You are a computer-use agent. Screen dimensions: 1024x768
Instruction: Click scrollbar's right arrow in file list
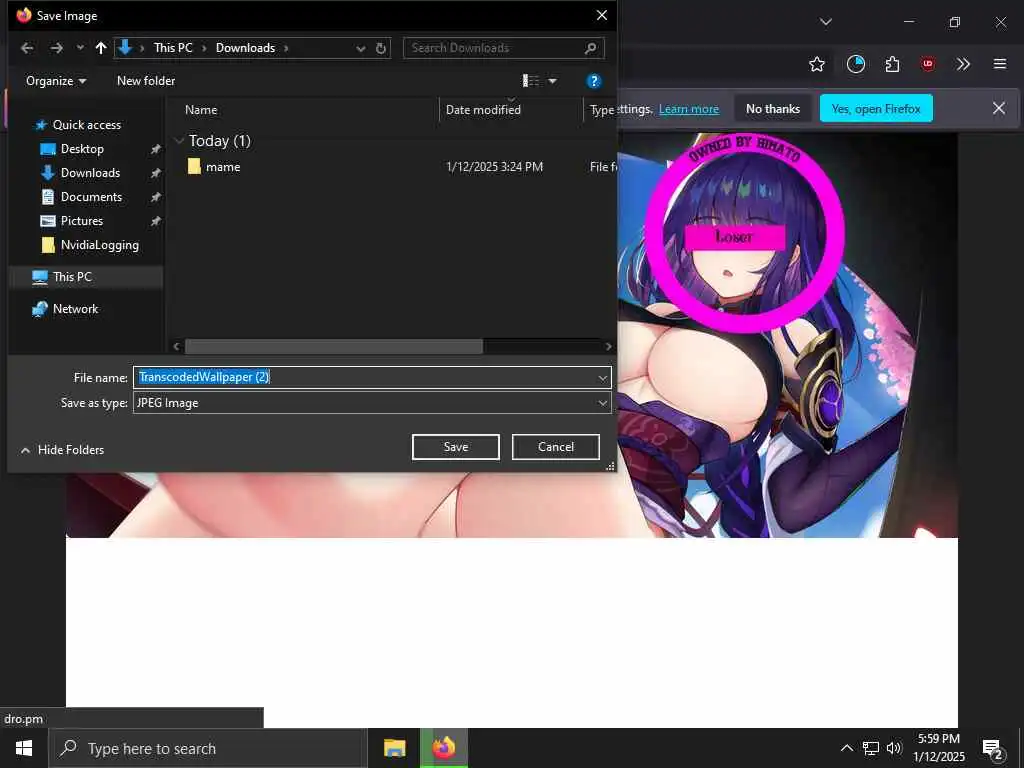pos(608,346)
